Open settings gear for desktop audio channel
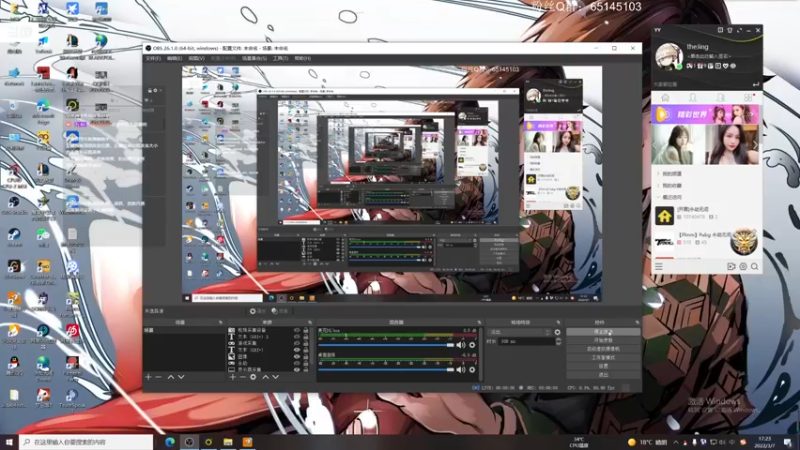The width and height of the screenshot is (800, 450). (472, 369)
